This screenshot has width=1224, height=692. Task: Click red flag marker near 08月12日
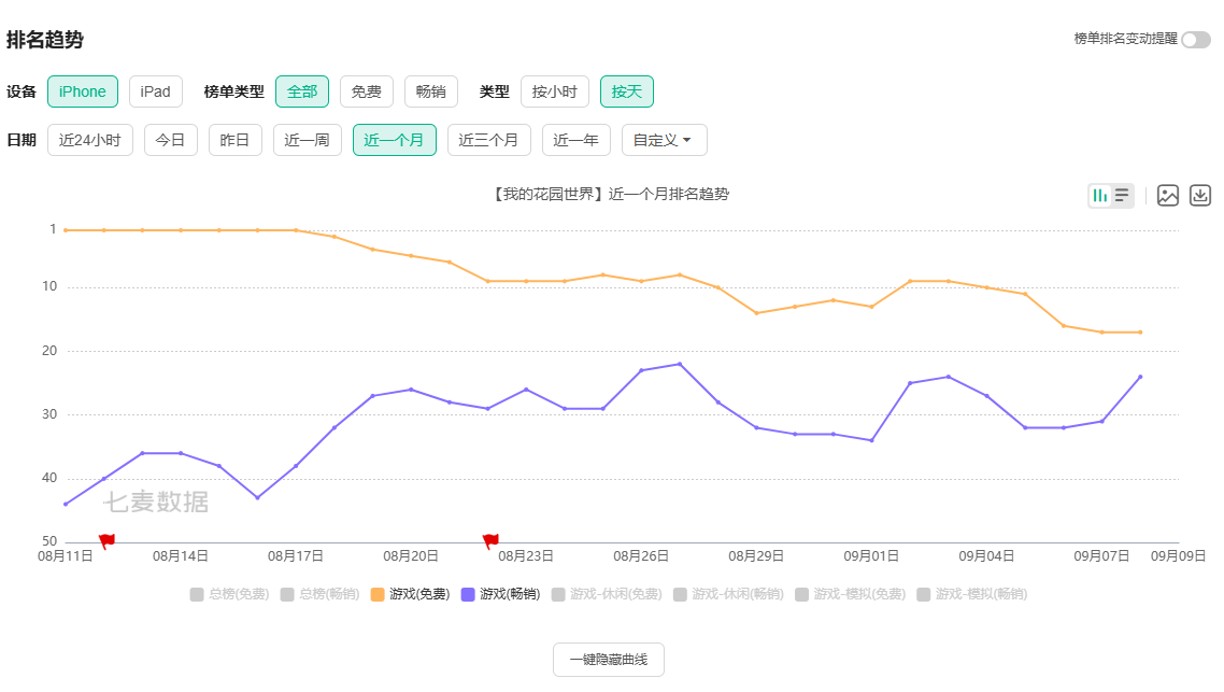[106, 541]
